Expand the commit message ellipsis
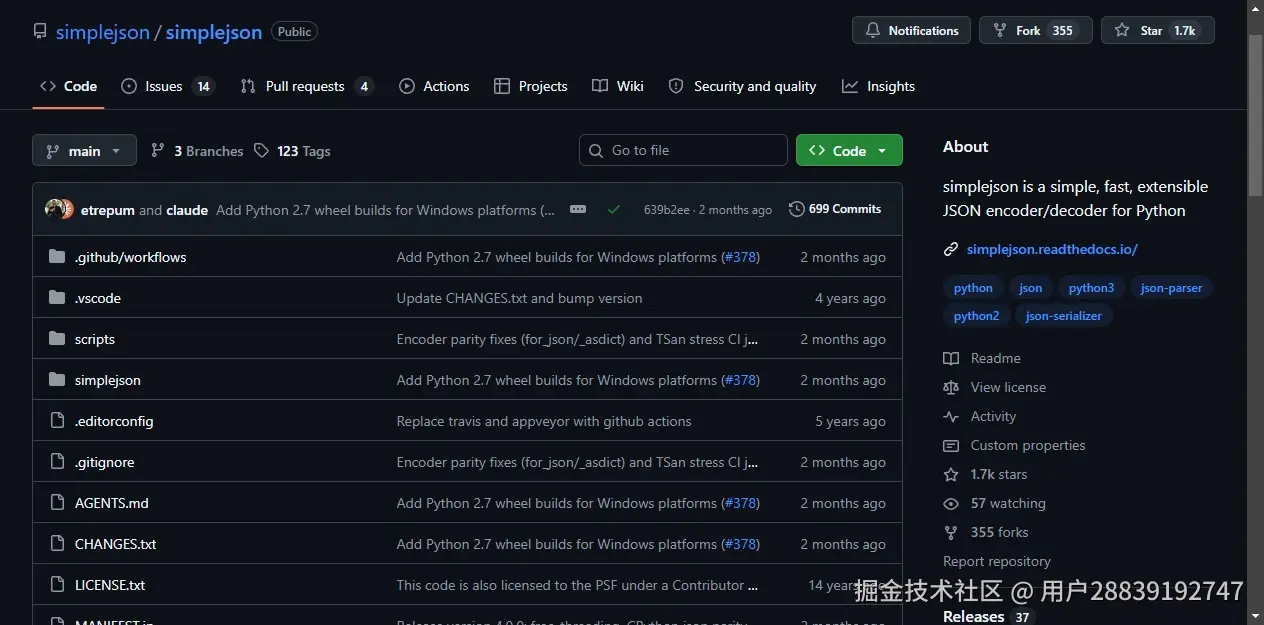1264x625 pixels. (578, 209)
